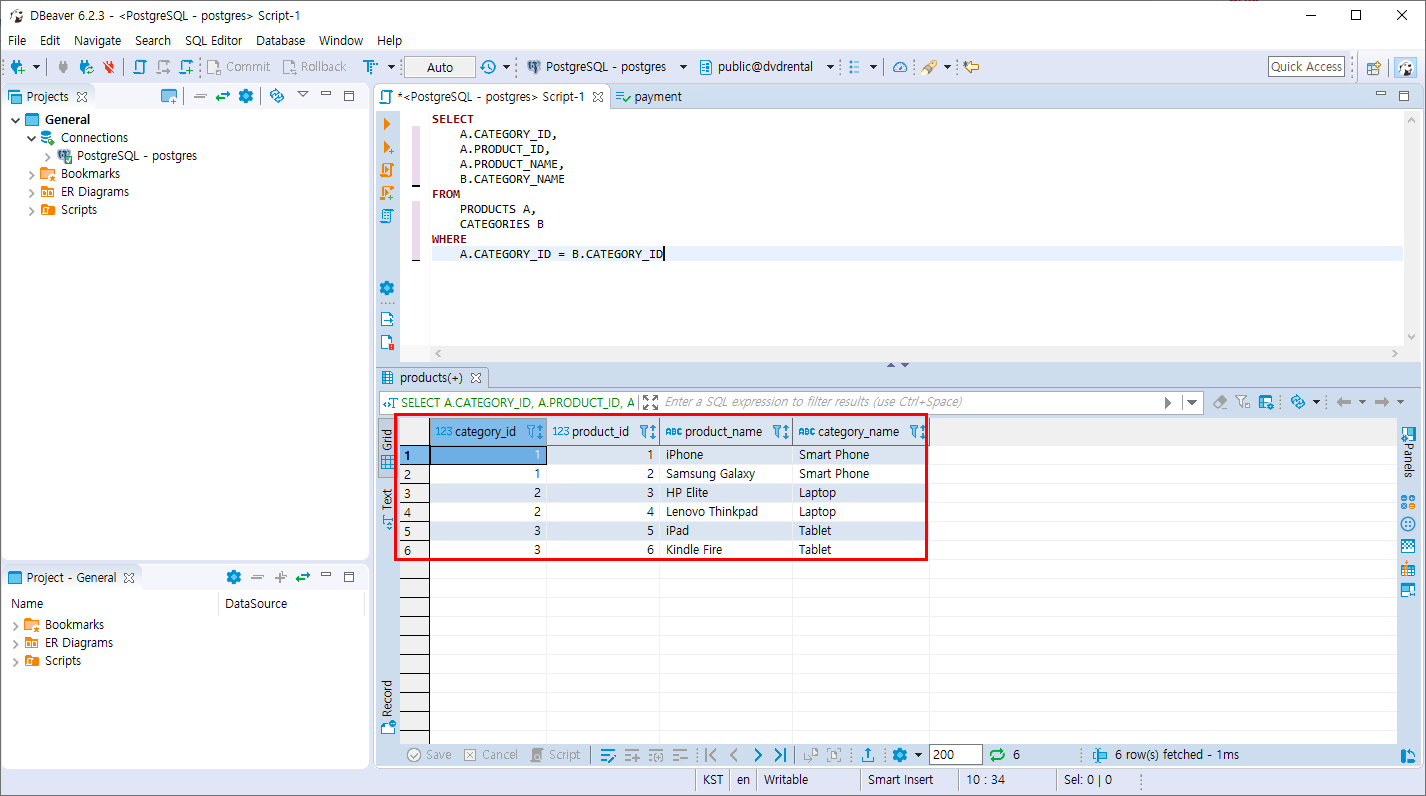Click DBeaver perspective icon top right
This screenshot has height=796, width=1426.
click(x=1406, y=67)
